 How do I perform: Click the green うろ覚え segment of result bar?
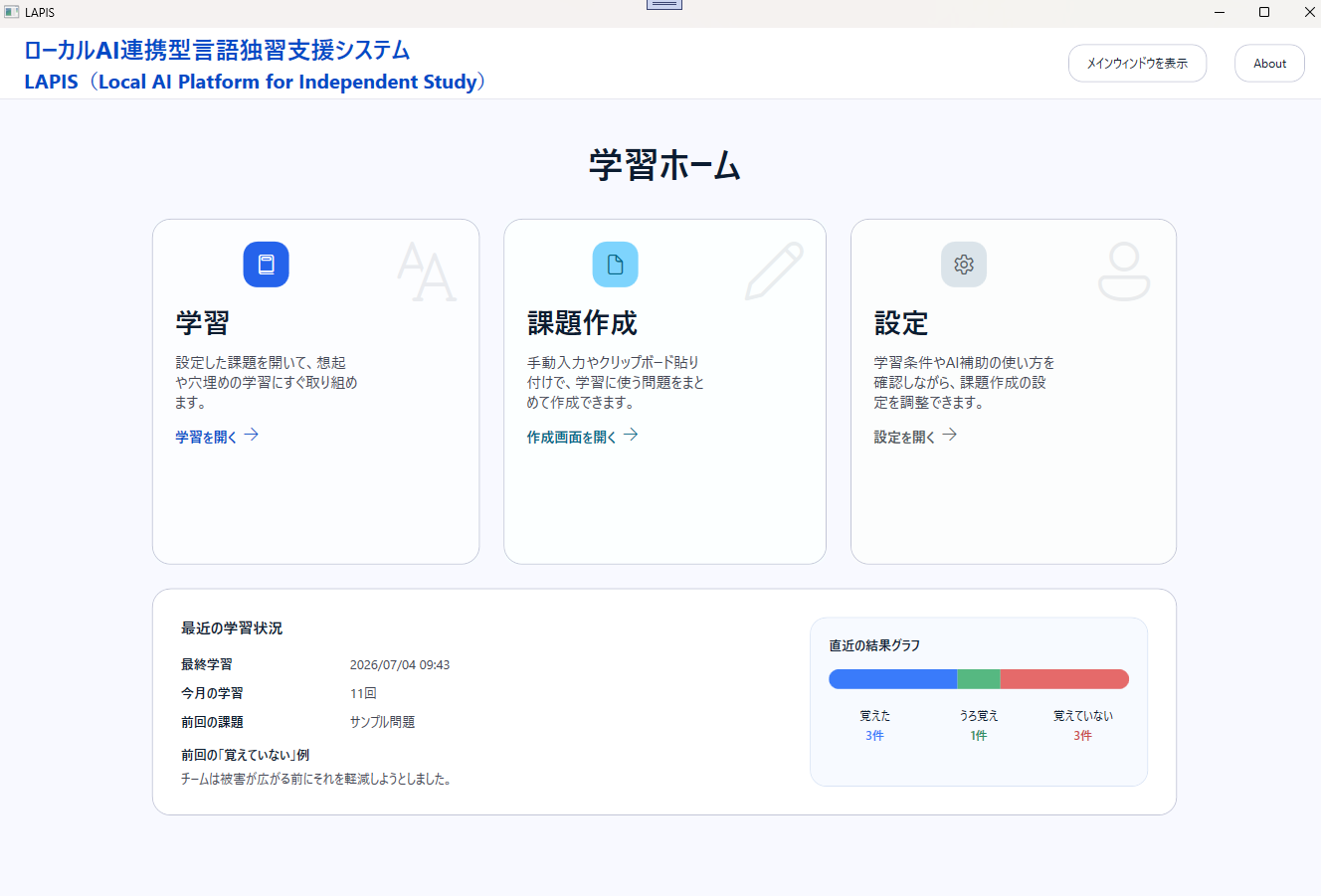click(978, 679)
